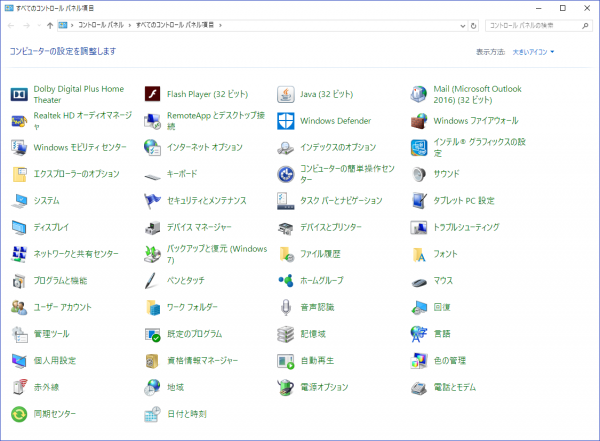Open the キーボード icon
The image size is (600, 441).
point(152,176)
